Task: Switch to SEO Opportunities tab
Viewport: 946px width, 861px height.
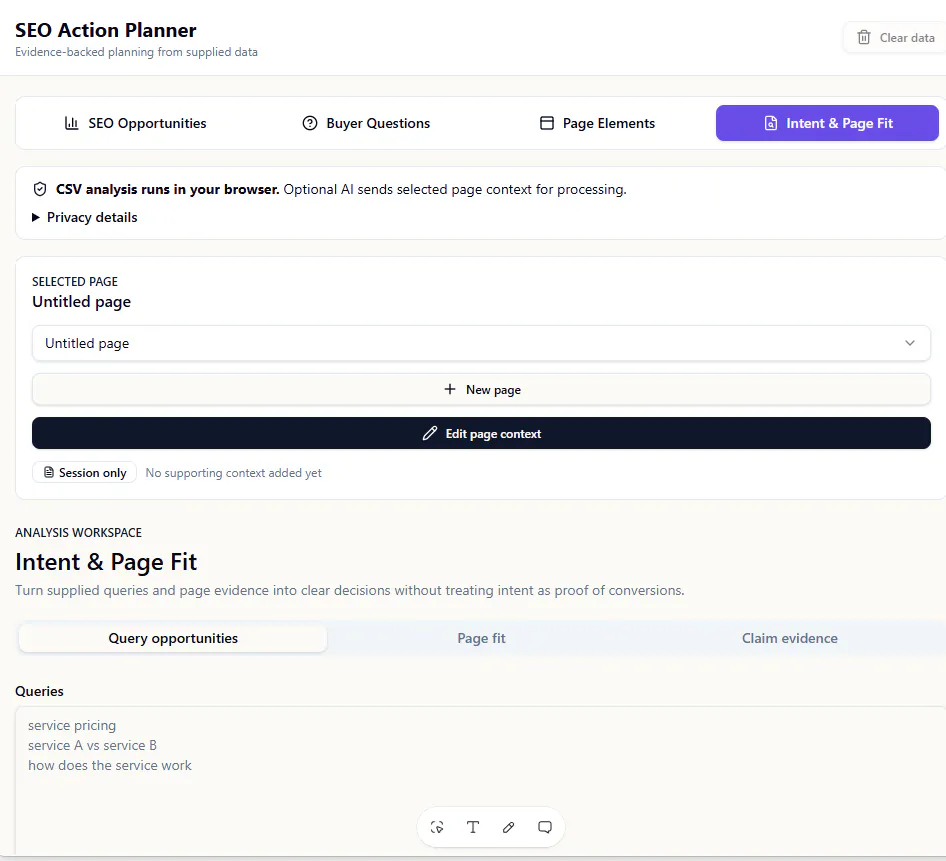Action: [135, 123]
